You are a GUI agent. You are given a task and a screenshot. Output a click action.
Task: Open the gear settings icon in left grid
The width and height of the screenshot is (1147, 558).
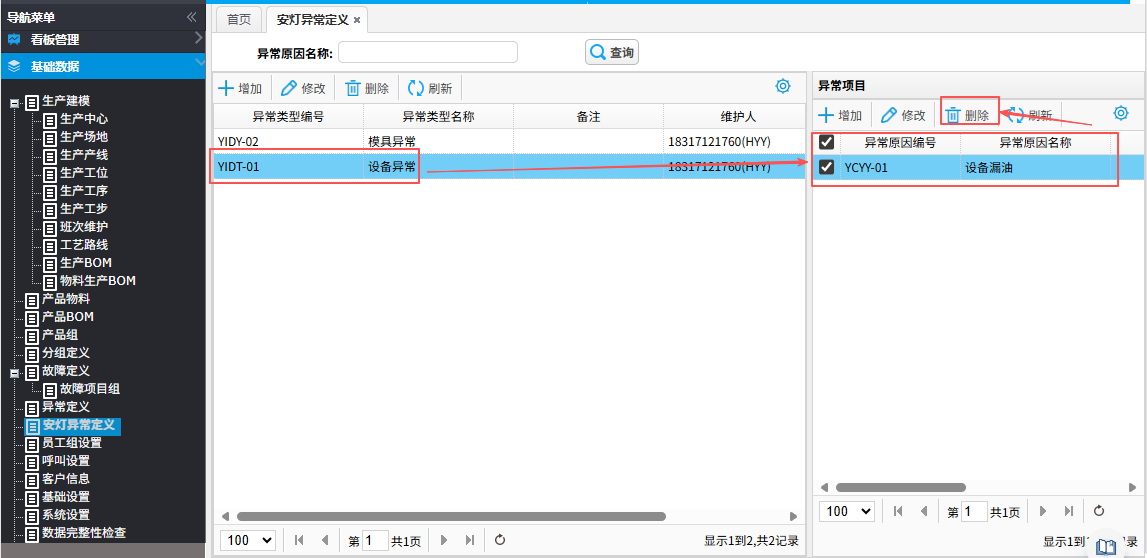(x=783, y=87)
